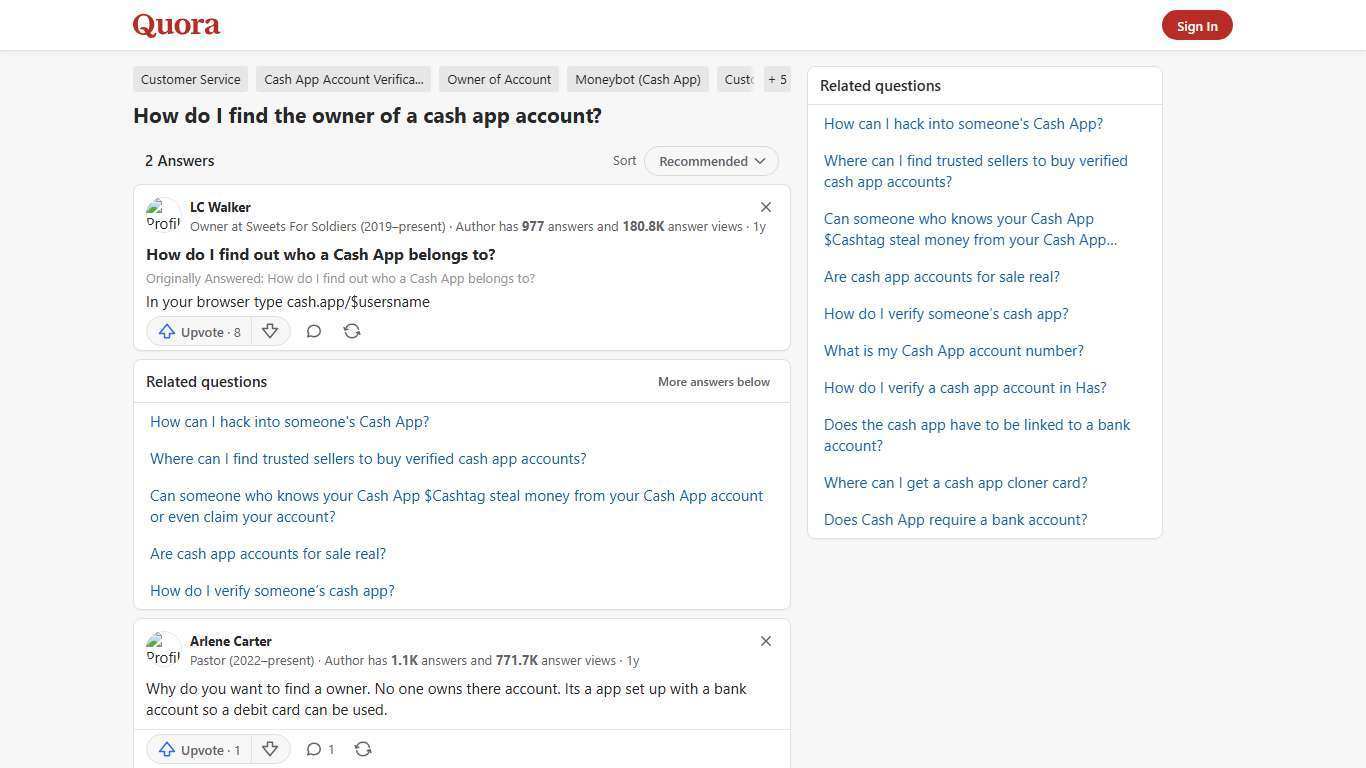Screen dimensions: 1366x768
Task: Upvote Arlene Carter's answer
Action: click(198, 749)
